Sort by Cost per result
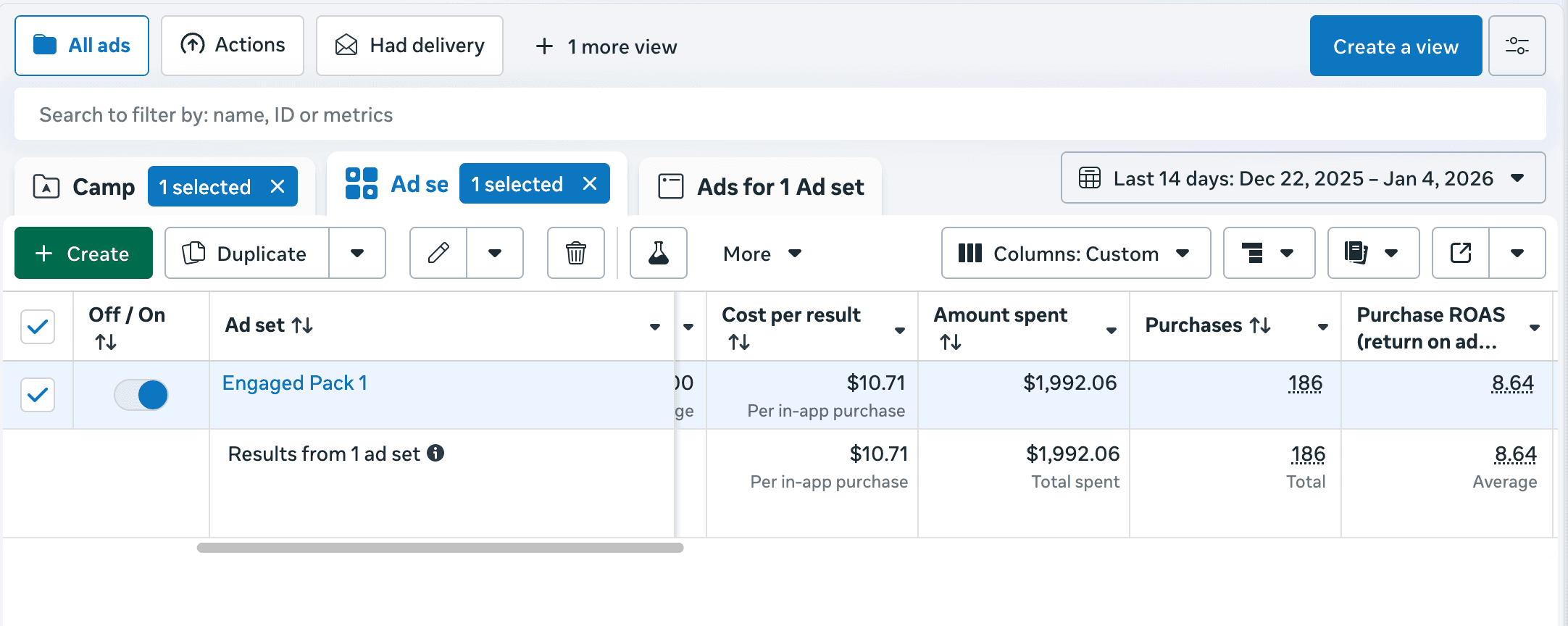 [x=739, y=341]
